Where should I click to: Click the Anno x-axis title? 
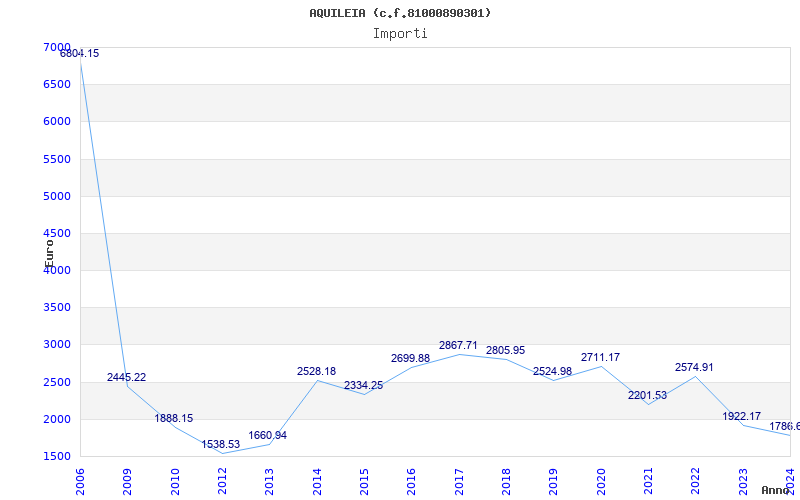776,490
